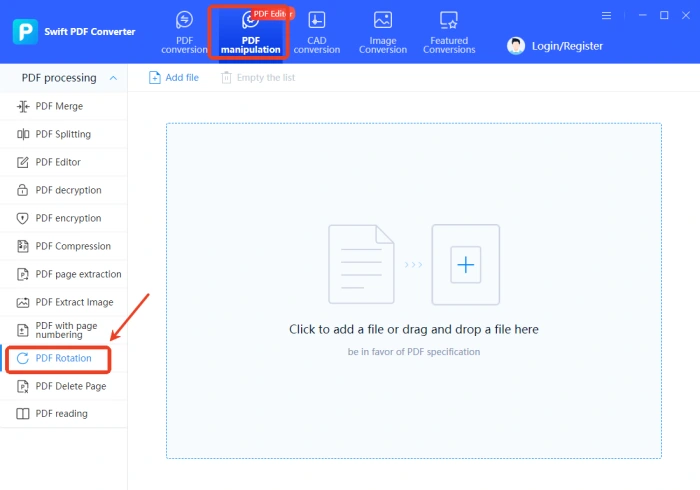
Task: Select PDF Splitting in sidebar
Action: [x=64, y=134]
